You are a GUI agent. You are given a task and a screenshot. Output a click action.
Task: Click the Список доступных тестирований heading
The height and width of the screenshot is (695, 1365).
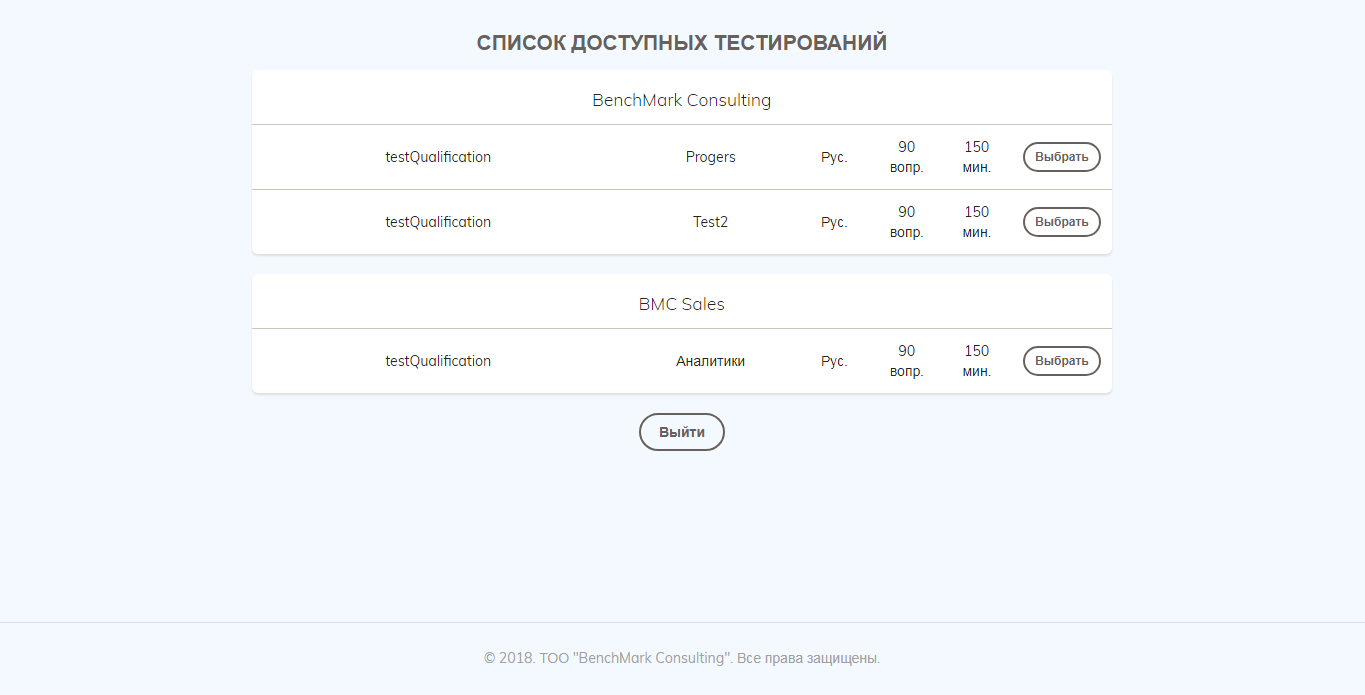pos(682,43)
